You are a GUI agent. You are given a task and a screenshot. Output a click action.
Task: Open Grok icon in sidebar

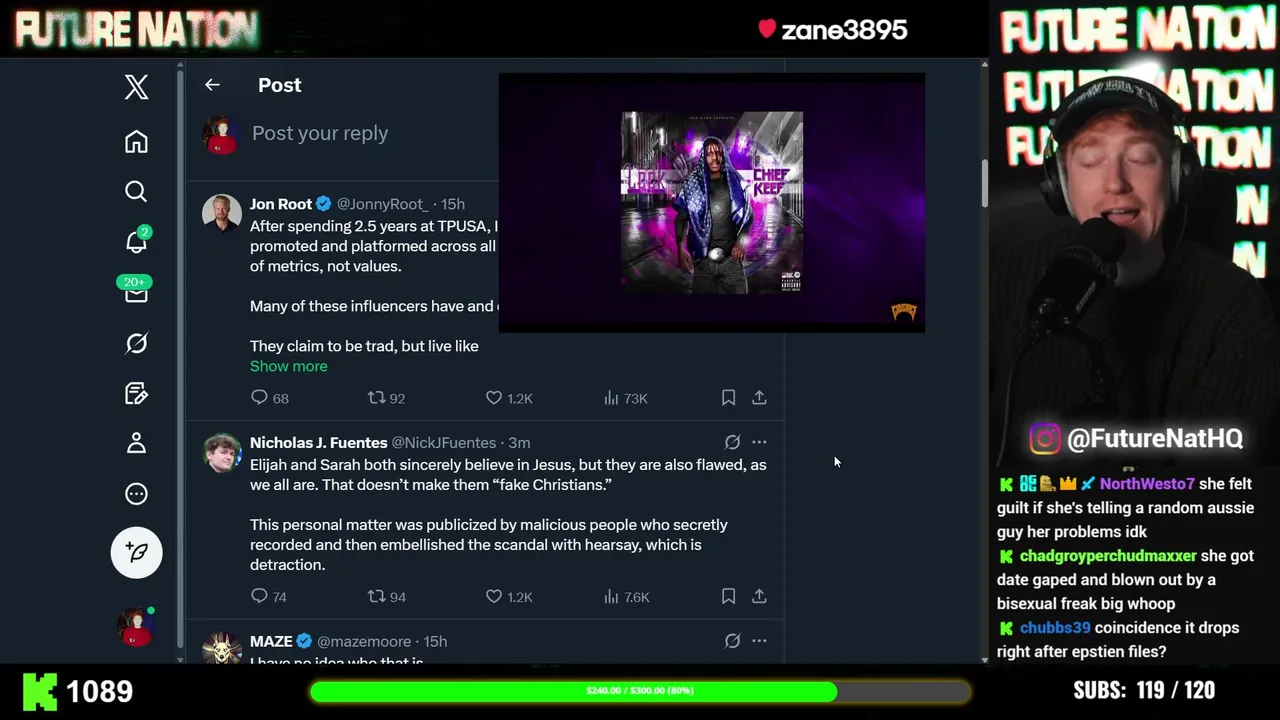[x=137, y=343]
